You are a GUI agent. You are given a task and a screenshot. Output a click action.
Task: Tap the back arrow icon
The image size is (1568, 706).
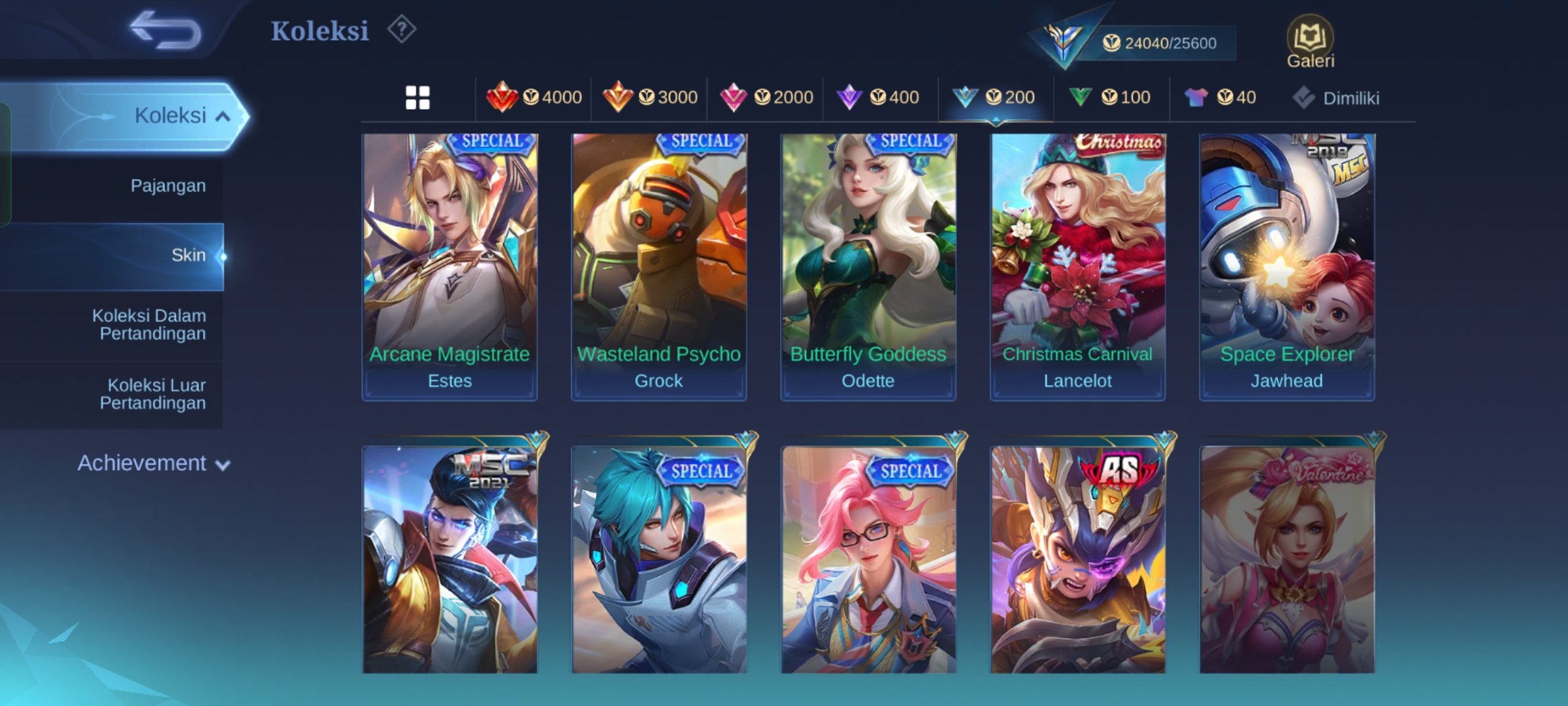tap(165, 31)
